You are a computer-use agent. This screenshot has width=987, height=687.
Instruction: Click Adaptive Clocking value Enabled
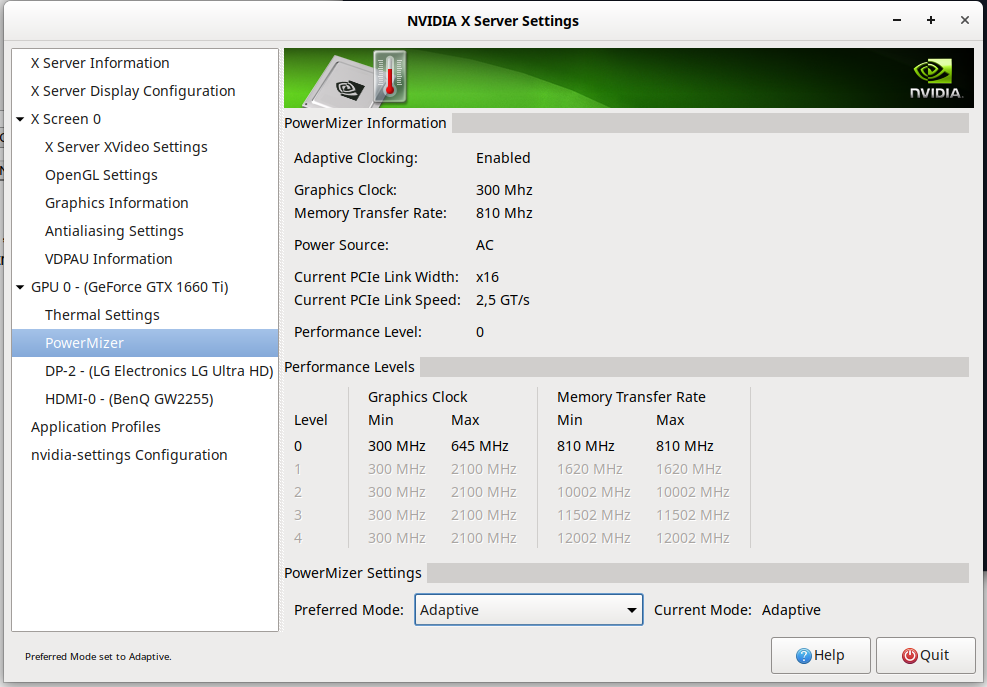(503, 158)
